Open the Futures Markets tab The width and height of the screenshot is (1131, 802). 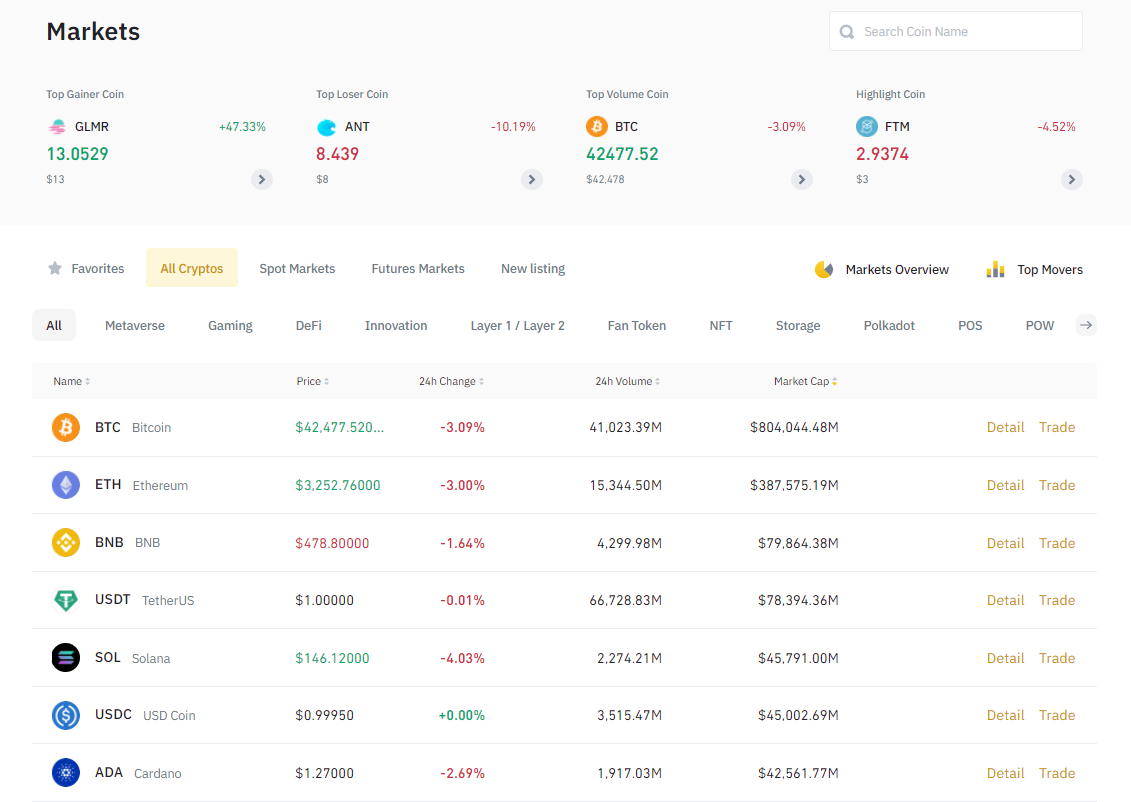(418, 268)
